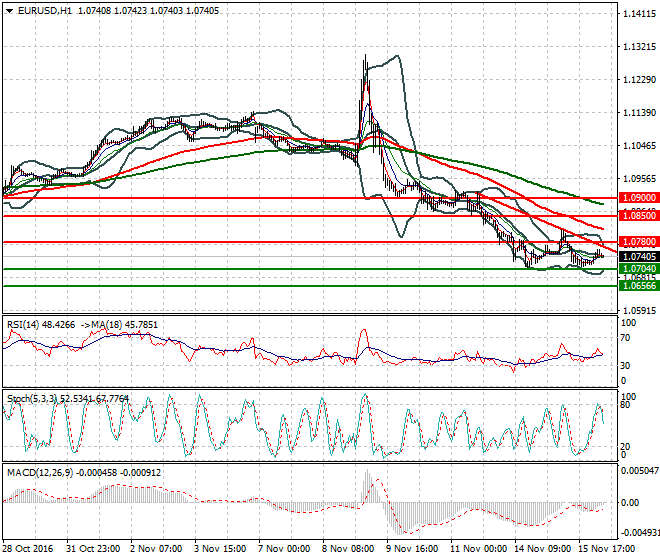Click the MACD scale value -0.004931
660x560 pixels.
point(639,533)
